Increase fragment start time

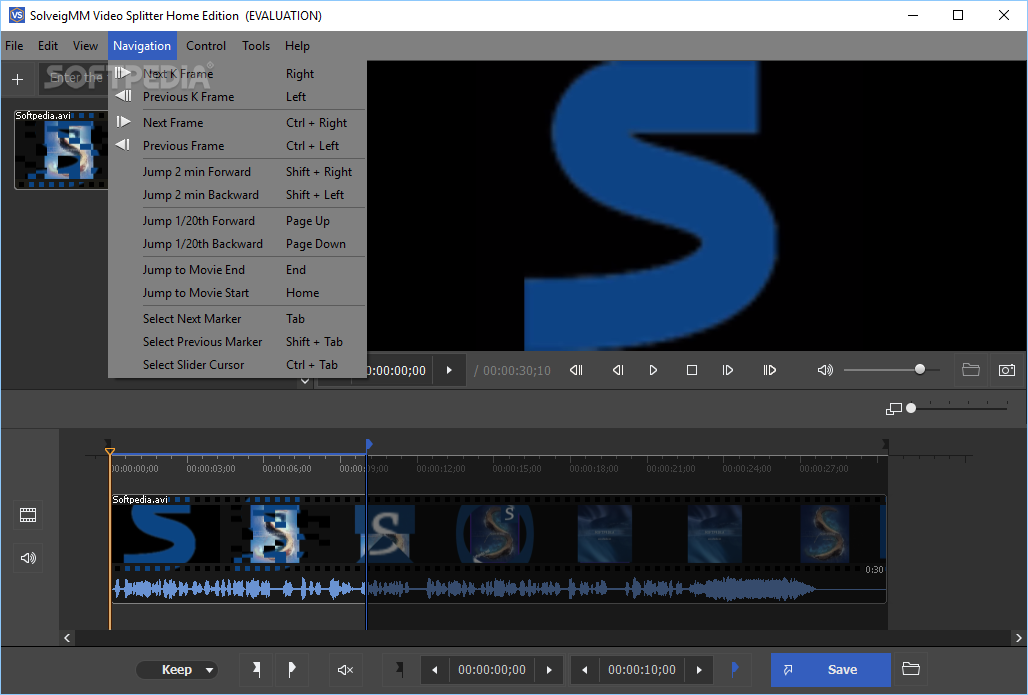[549, 670]
